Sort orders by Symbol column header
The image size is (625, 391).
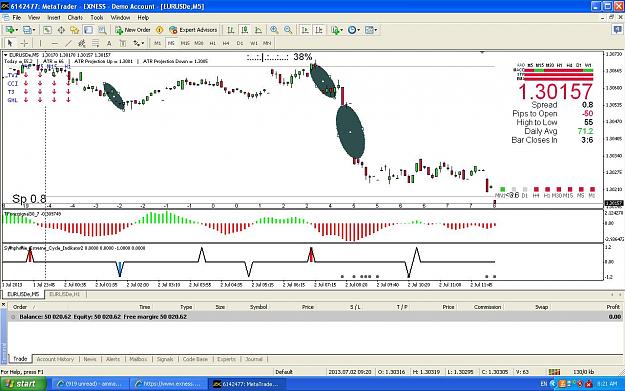259,307
